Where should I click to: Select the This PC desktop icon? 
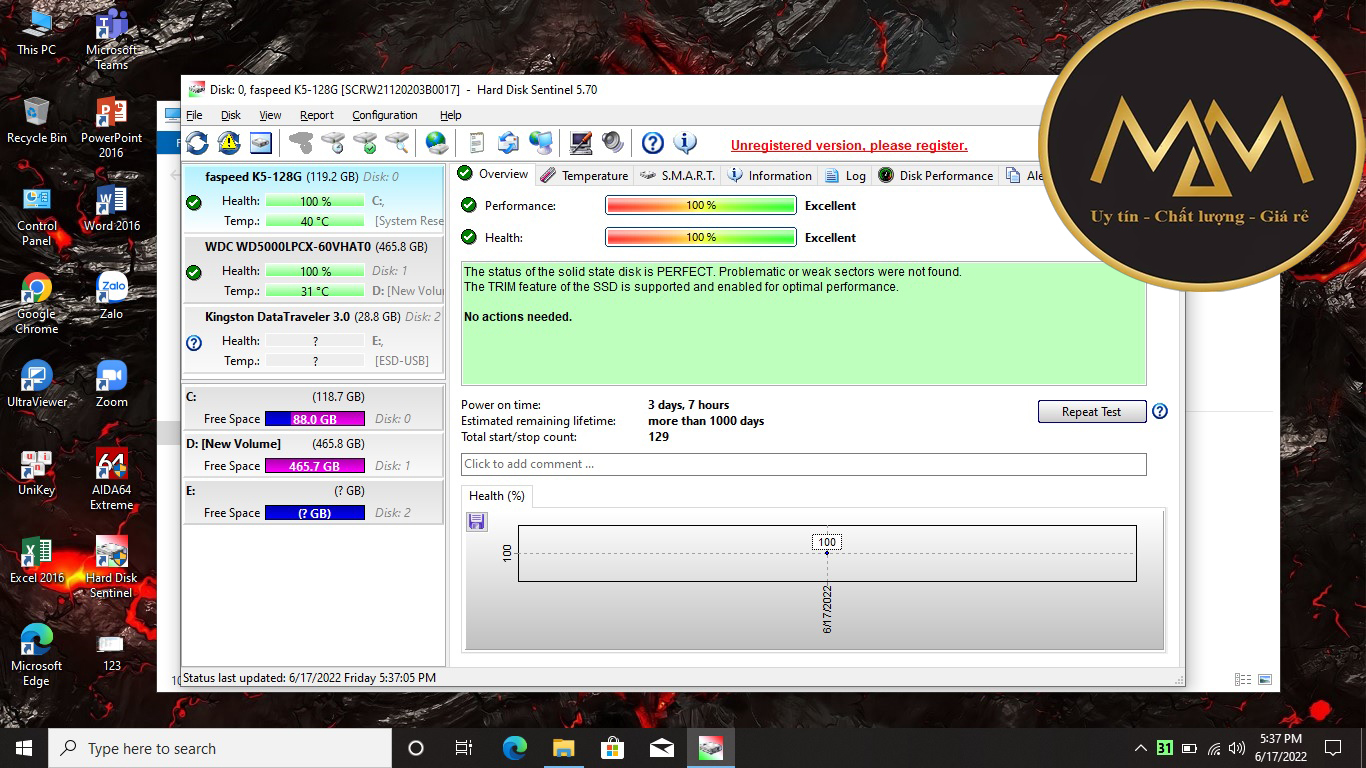(x=37, y=33)
